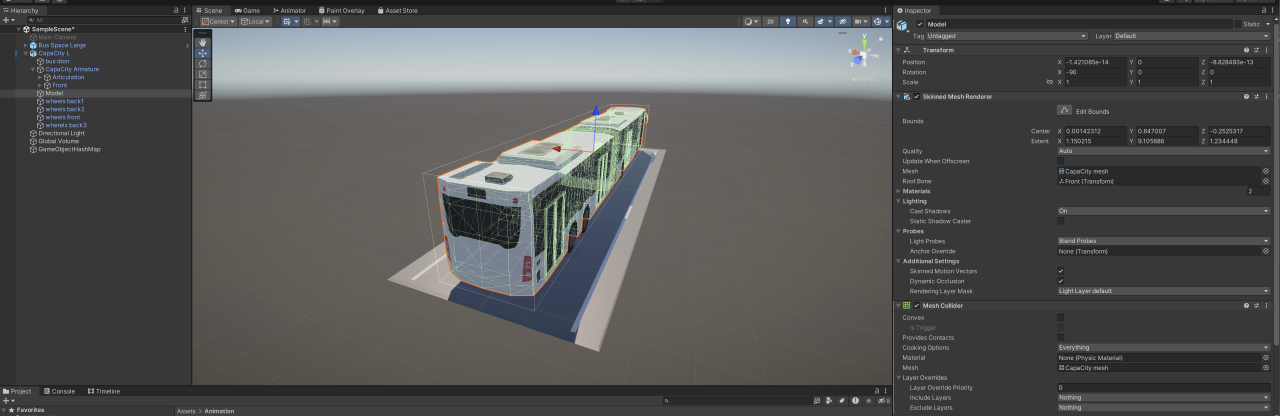
Task: Select the Scale tool in scene toolbar
Action: 203,74
